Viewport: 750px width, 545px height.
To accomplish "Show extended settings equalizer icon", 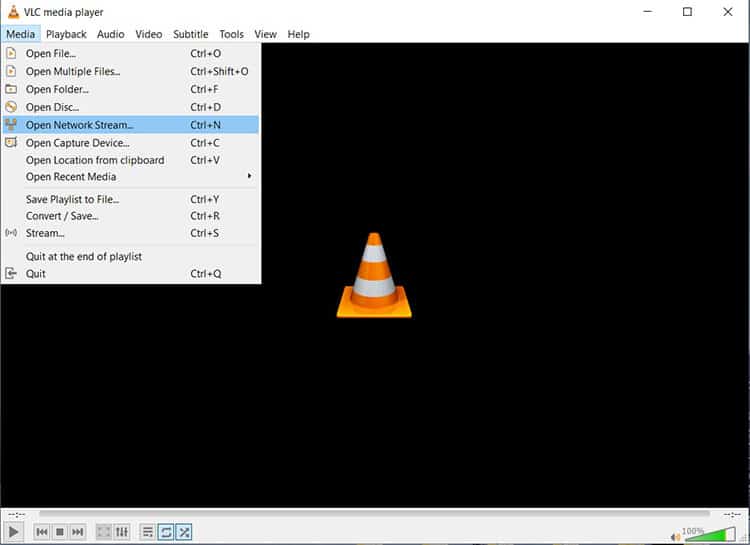I will click(x=121, y=532).
